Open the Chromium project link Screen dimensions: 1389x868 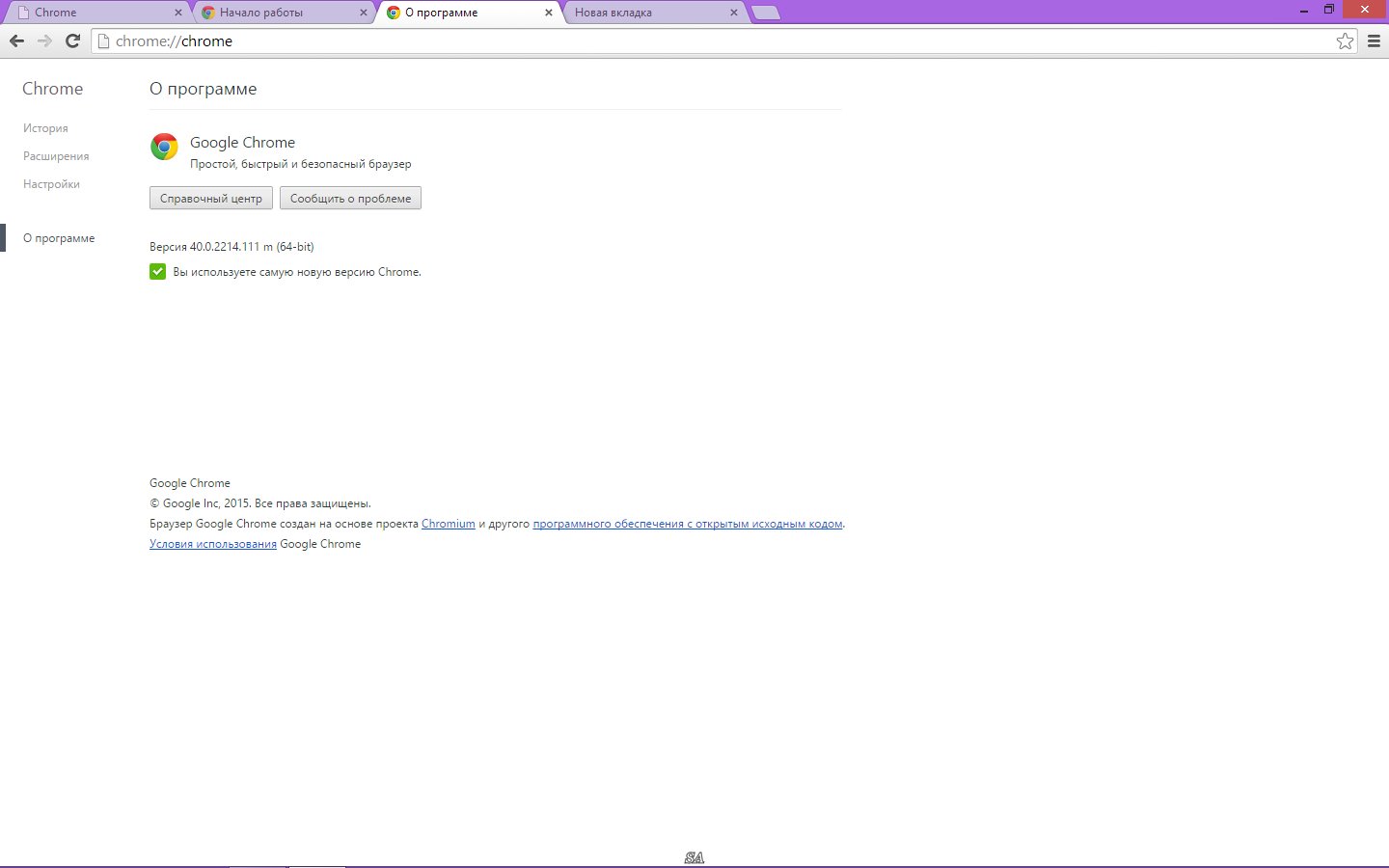[x=448, y=523]
